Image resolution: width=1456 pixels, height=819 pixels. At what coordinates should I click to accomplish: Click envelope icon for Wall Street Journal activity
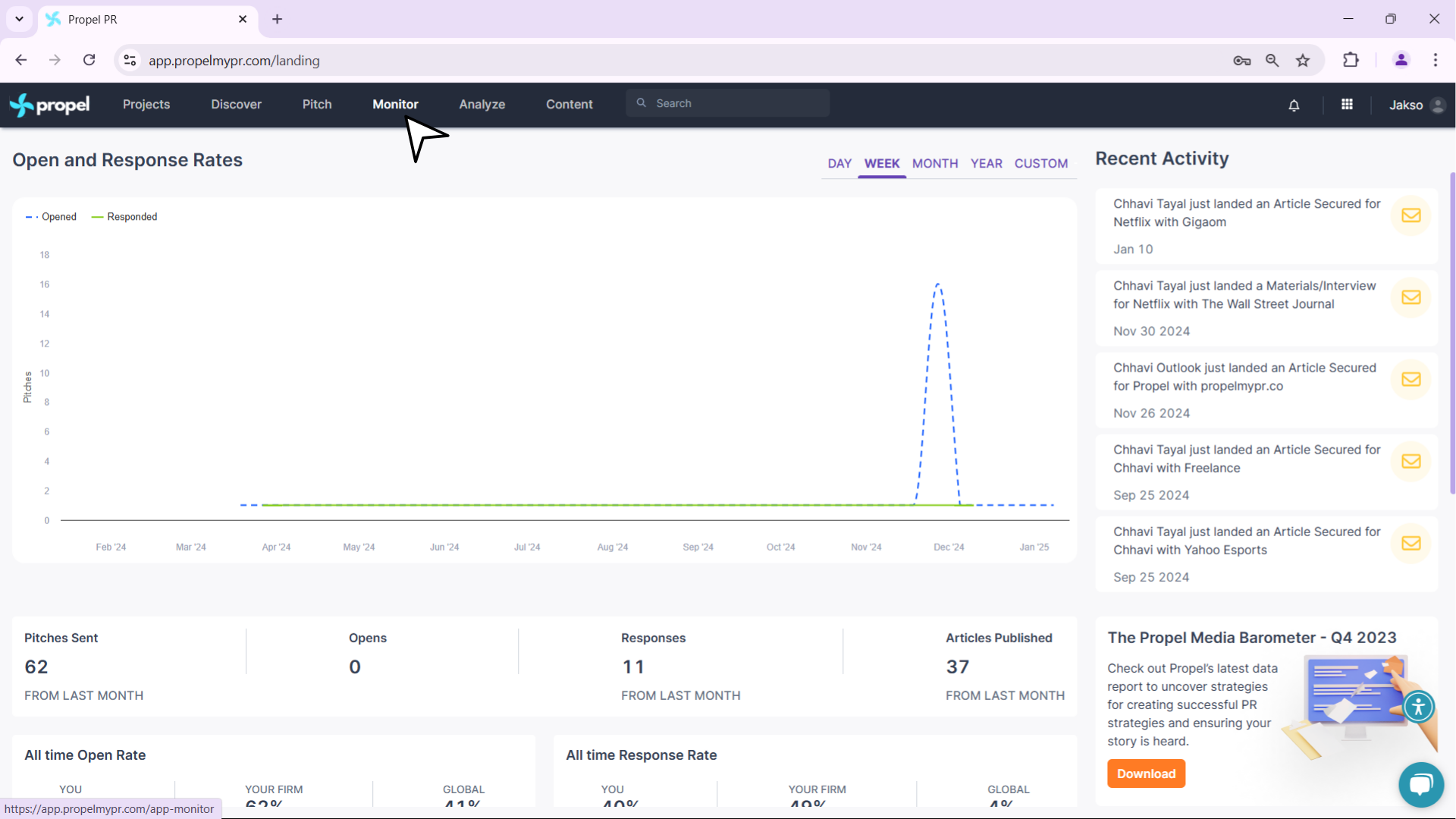tap(1410, 297)
